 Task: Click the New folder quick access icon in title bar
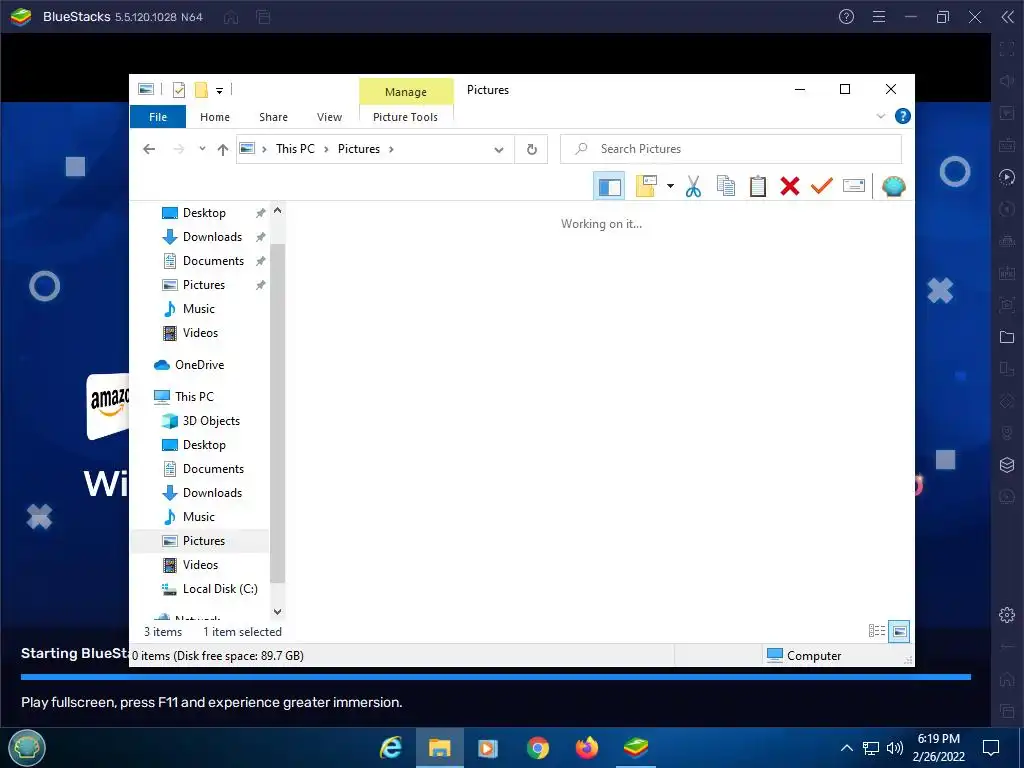tap(201, 89)
